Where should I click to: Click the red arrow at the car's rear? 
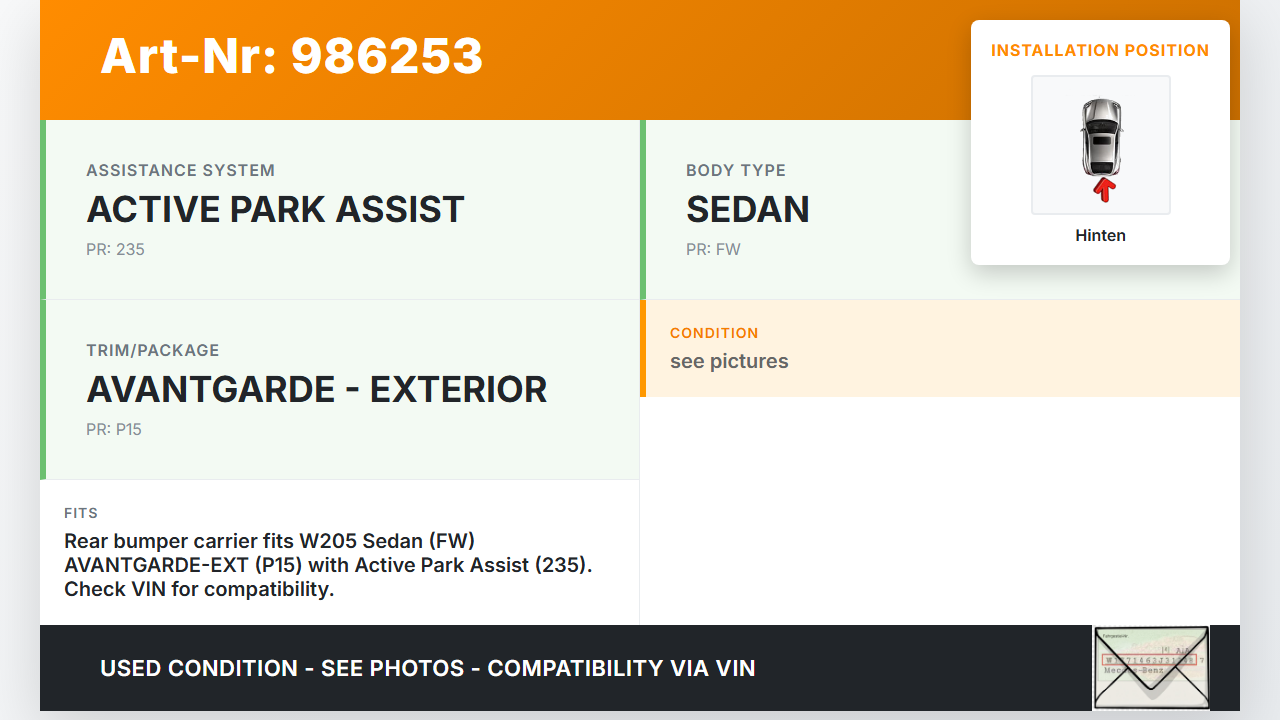[1103, 190]
